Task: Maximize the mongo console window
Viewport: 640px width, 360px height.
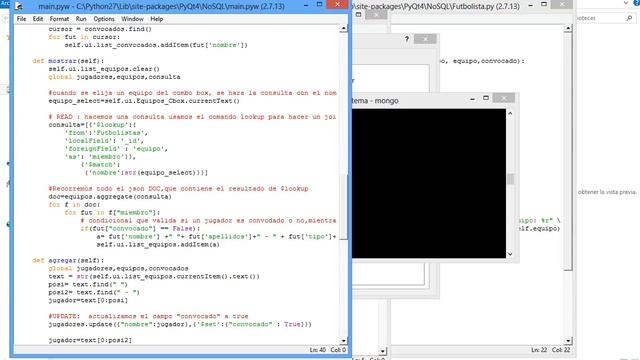Action: 486,98
